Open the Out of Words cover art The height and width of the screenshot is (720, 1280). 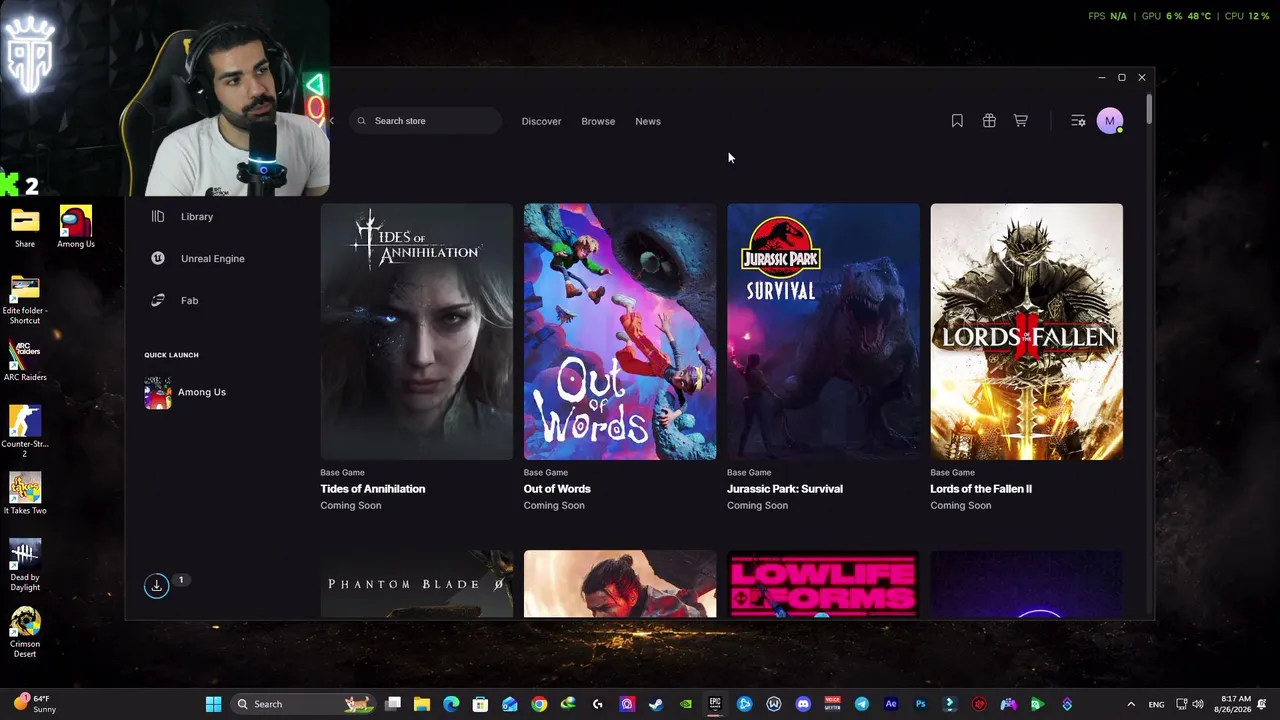pos(620,332)
